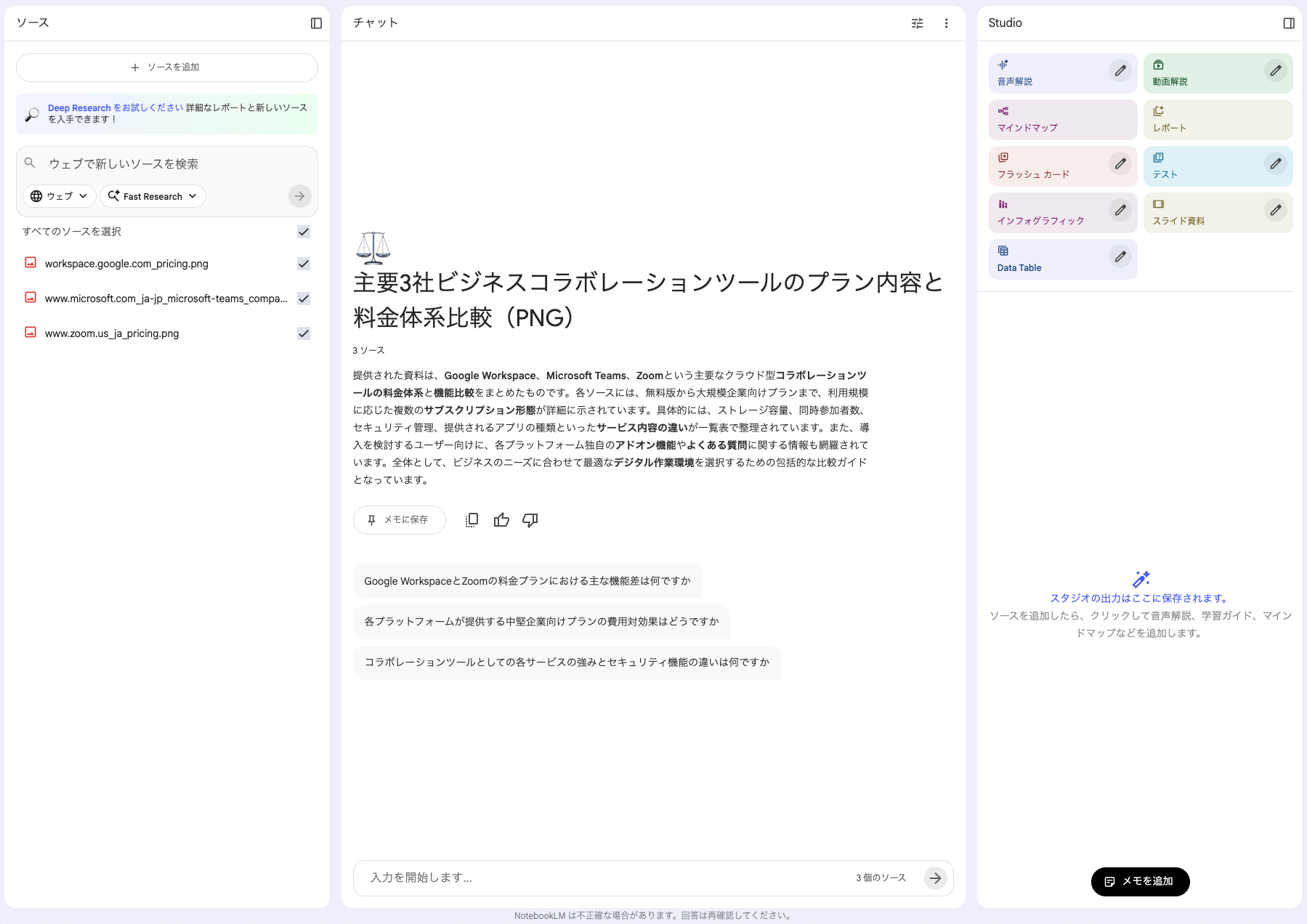This screenshot has width=1307, height=924.
Task: Edit the テスト quiz options with pencil icon
Action: pos(1275,164)
